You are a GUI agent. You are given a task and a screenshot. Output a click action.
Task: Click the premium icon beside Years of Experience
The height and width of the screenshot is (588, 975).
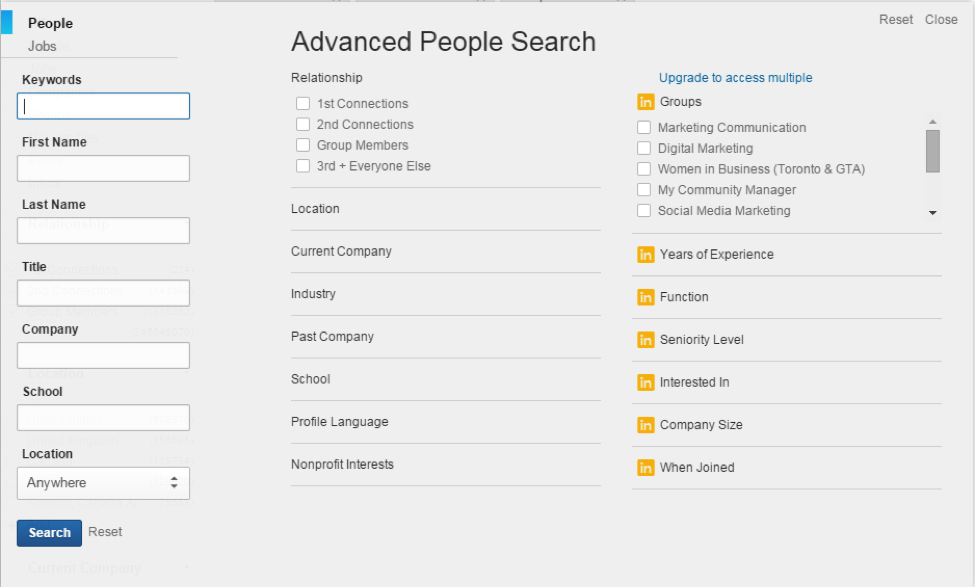tap(645, 255)
